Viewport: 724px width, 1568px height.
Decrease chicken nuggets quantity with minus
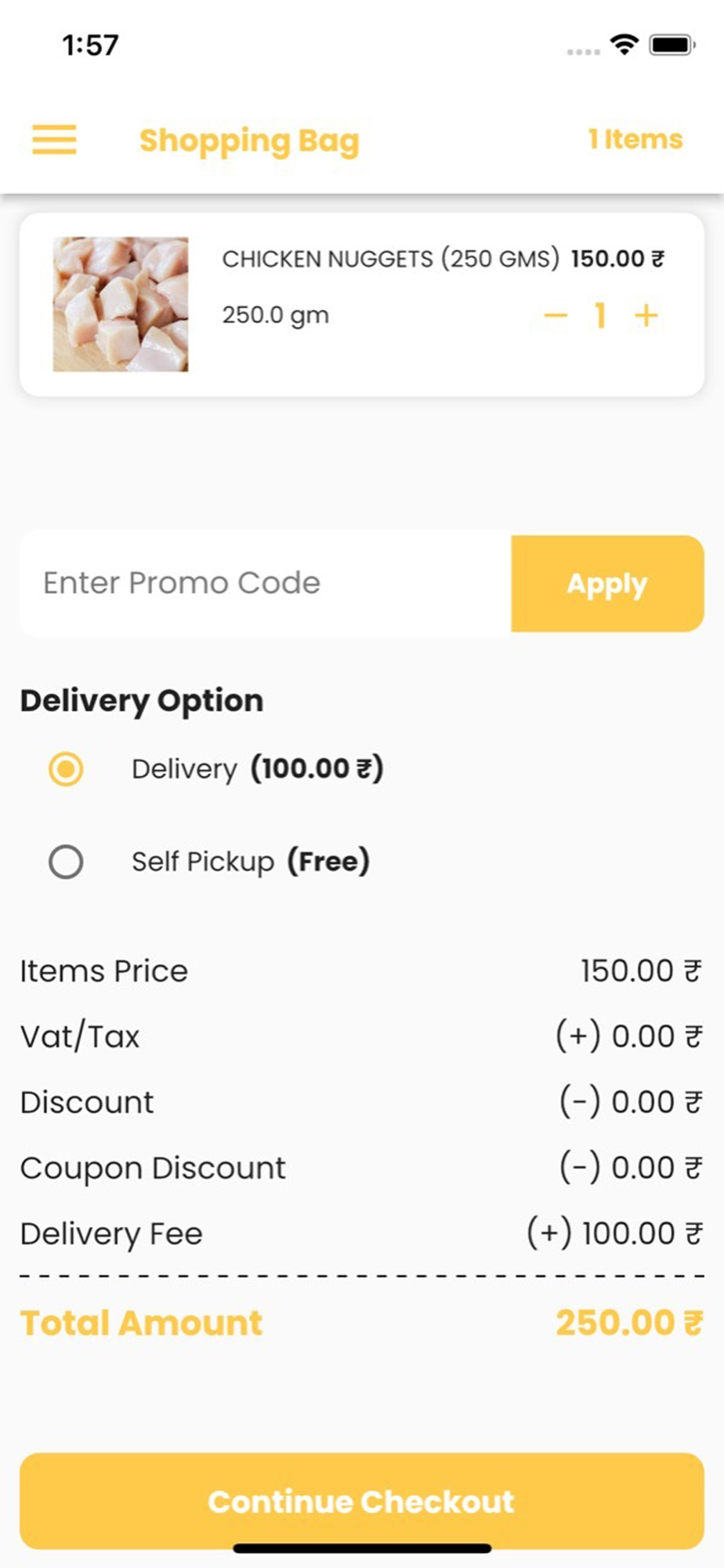point(555,316)
